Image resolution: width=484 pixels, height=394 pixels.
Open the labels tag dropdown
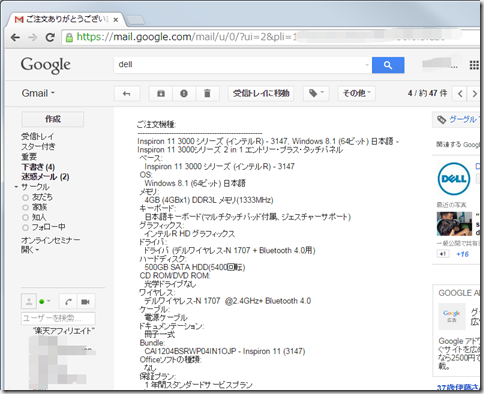tap(316, 94)
